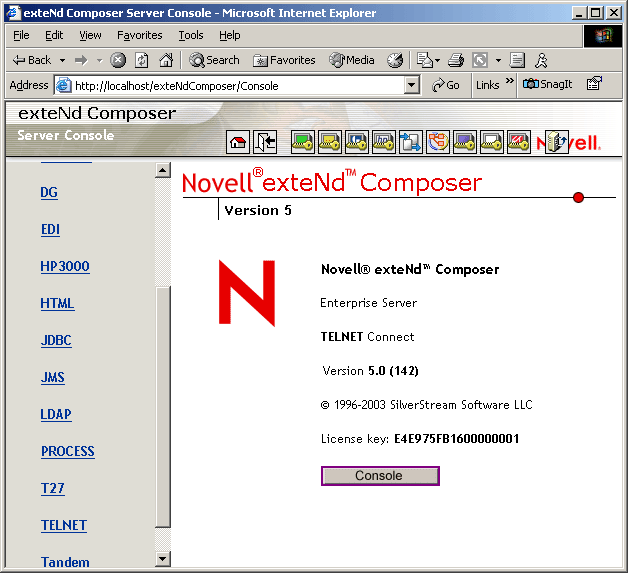
Task: Open the red-screen key license icon
Action: (x=519, y=142)
